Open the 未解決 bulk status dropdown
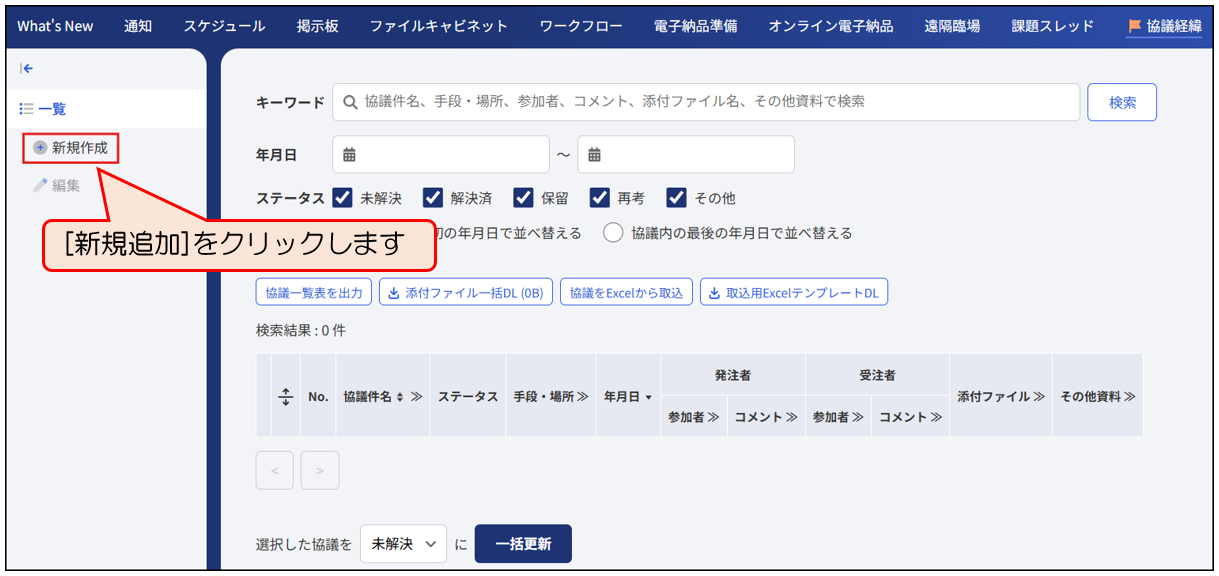1219x576 pixels. pyautogui.click(x=403, y=544)
